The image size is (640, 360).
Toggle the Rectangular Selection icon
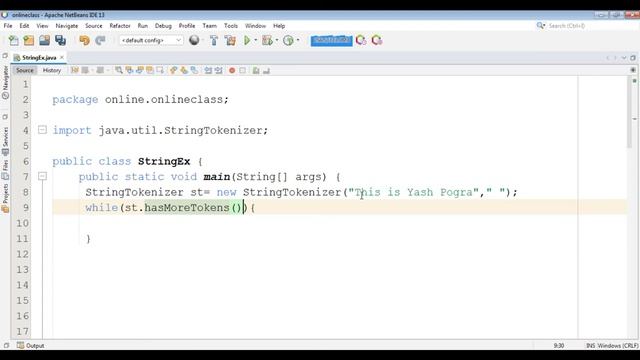pos(160,70)
